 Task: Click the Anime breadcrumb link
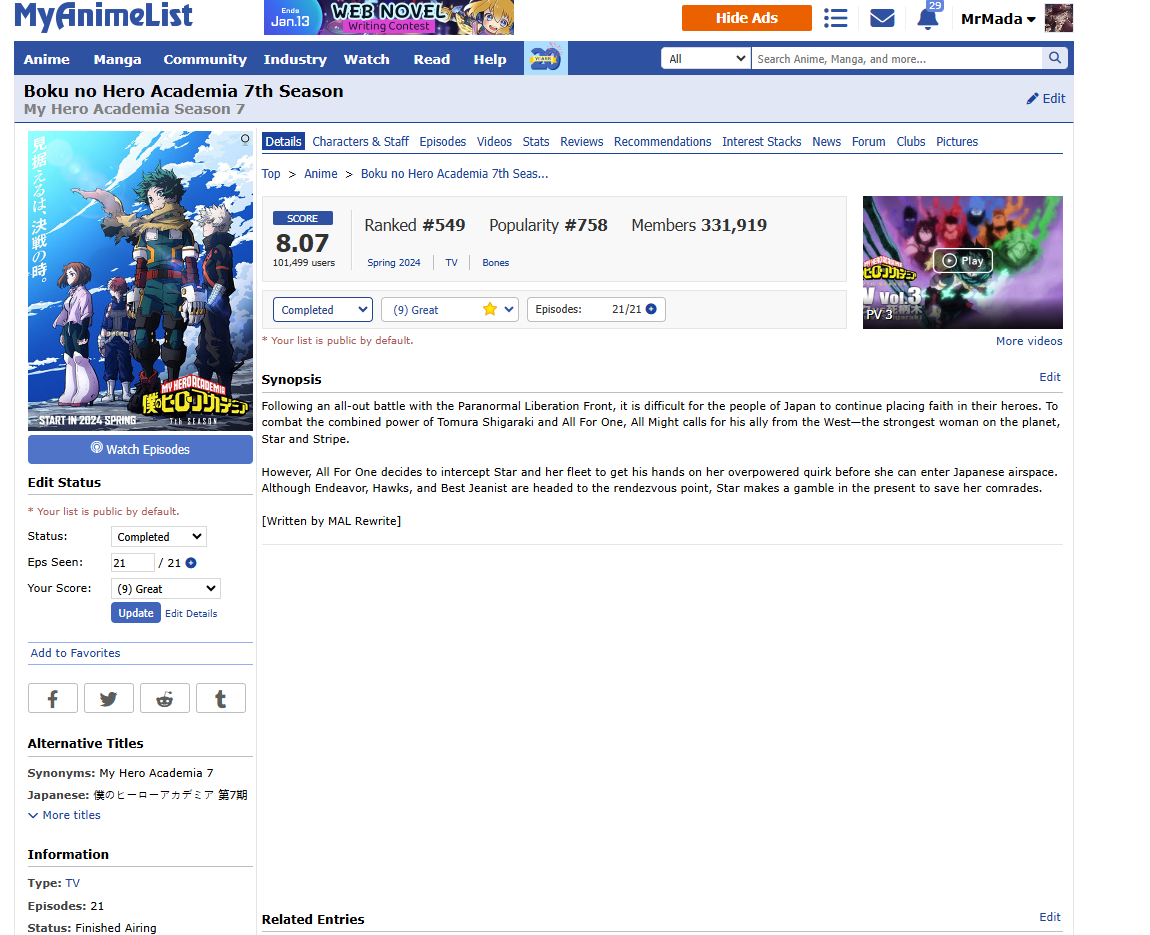[x=321, y=174]
